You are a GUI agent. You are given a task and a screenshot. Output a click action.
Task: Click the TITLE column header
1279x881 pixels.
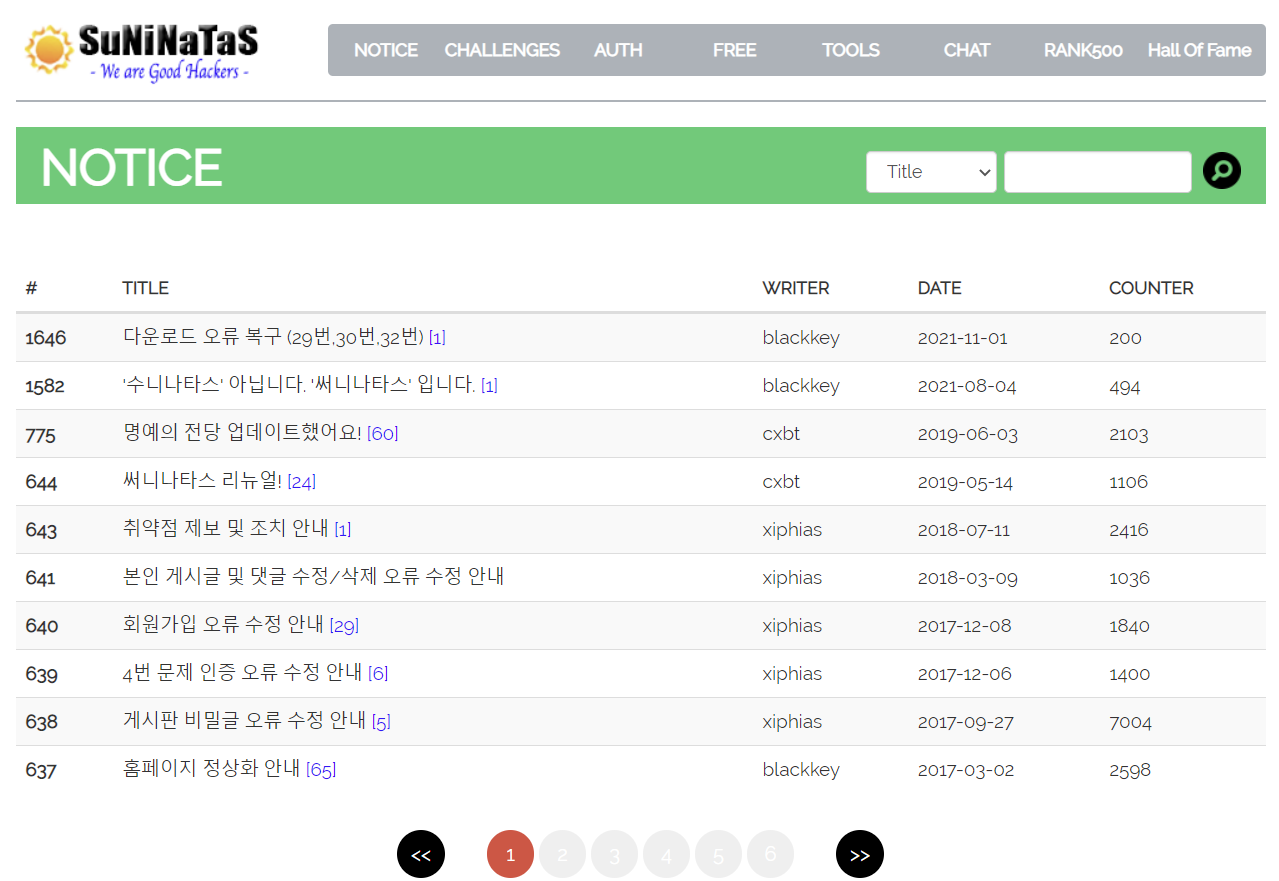[145, 288]
